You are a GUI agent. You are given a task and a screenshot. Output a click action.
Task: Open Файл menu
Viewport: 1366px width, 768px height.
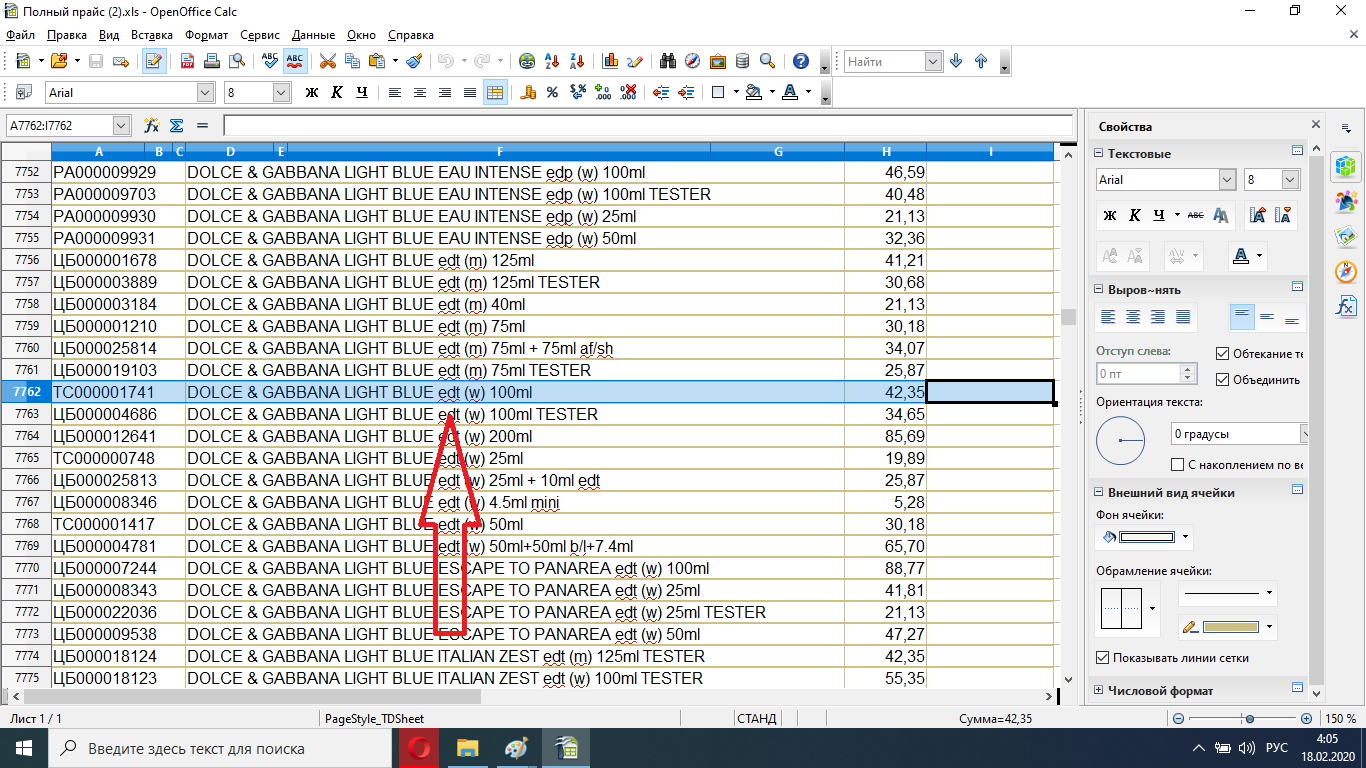click(x=20, y=34)
